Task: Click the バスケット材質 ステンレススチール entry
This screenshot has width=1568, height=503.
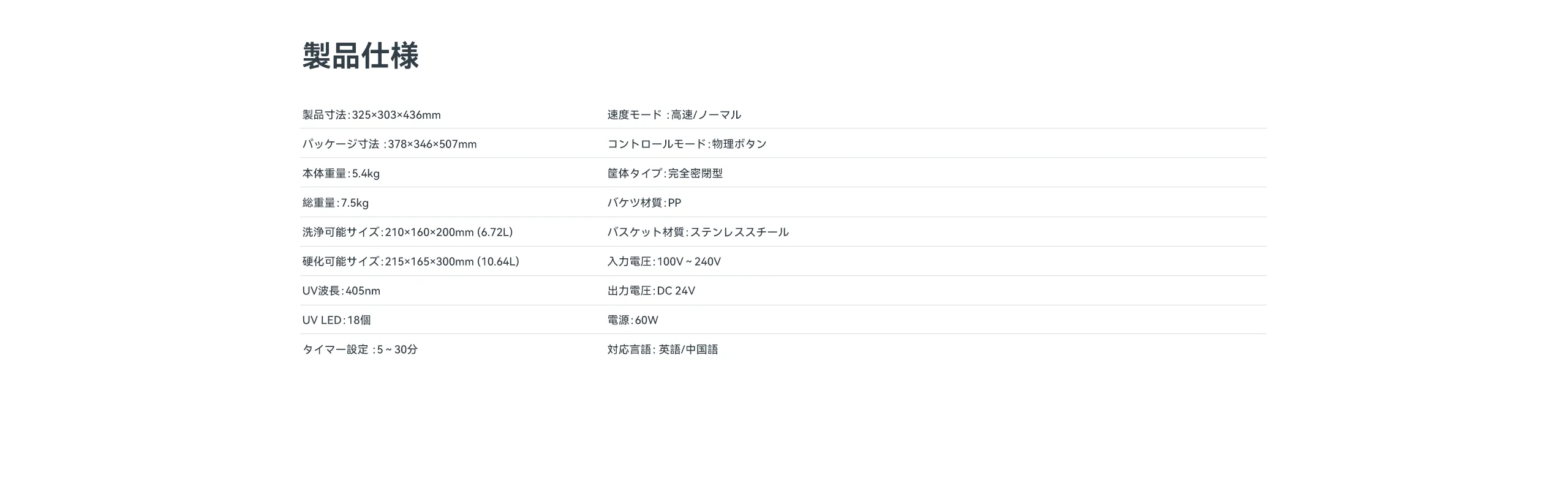Action: 698,233
